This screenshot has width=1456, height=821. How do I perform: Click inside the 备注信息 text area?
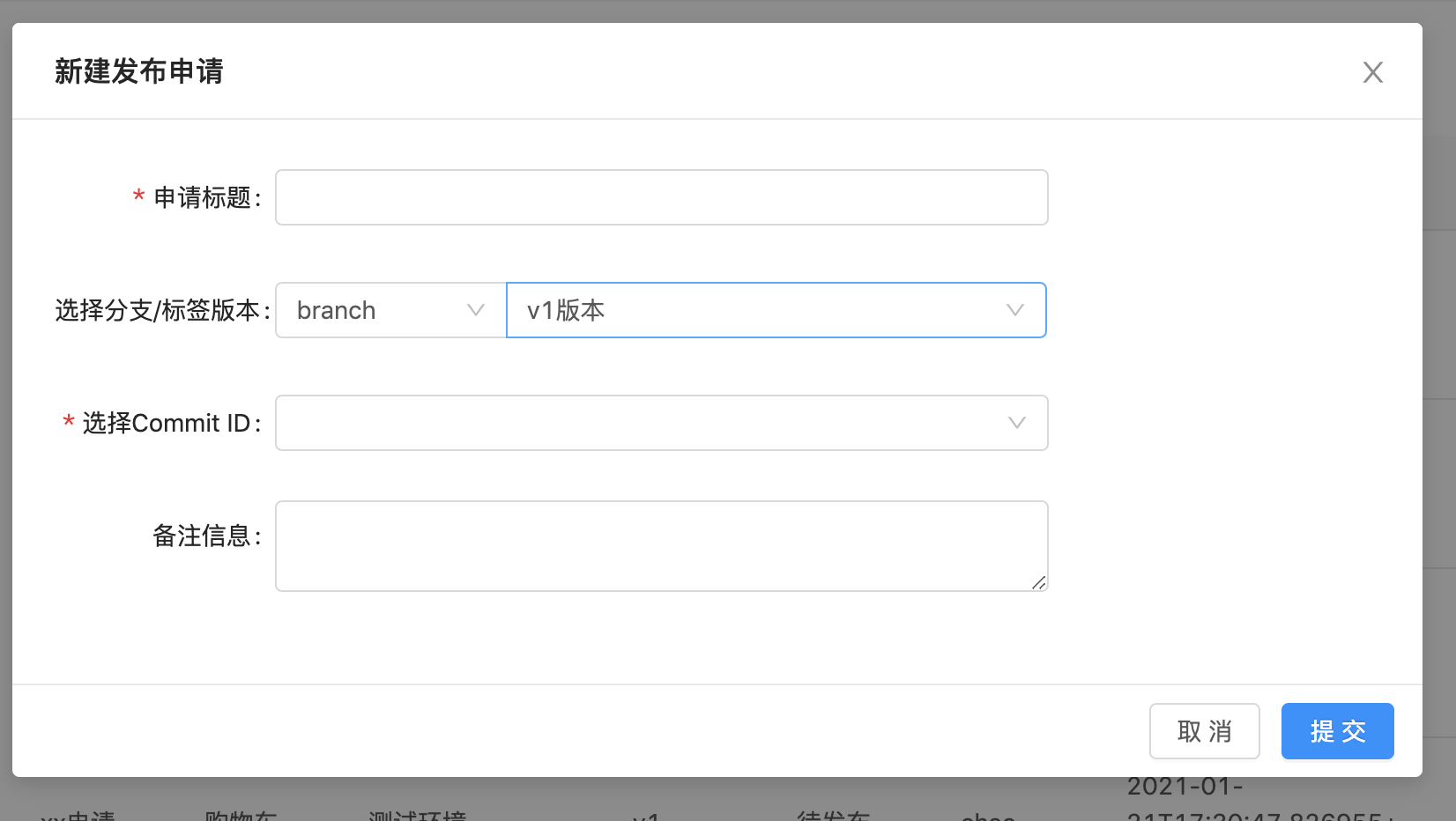[662, 546]
